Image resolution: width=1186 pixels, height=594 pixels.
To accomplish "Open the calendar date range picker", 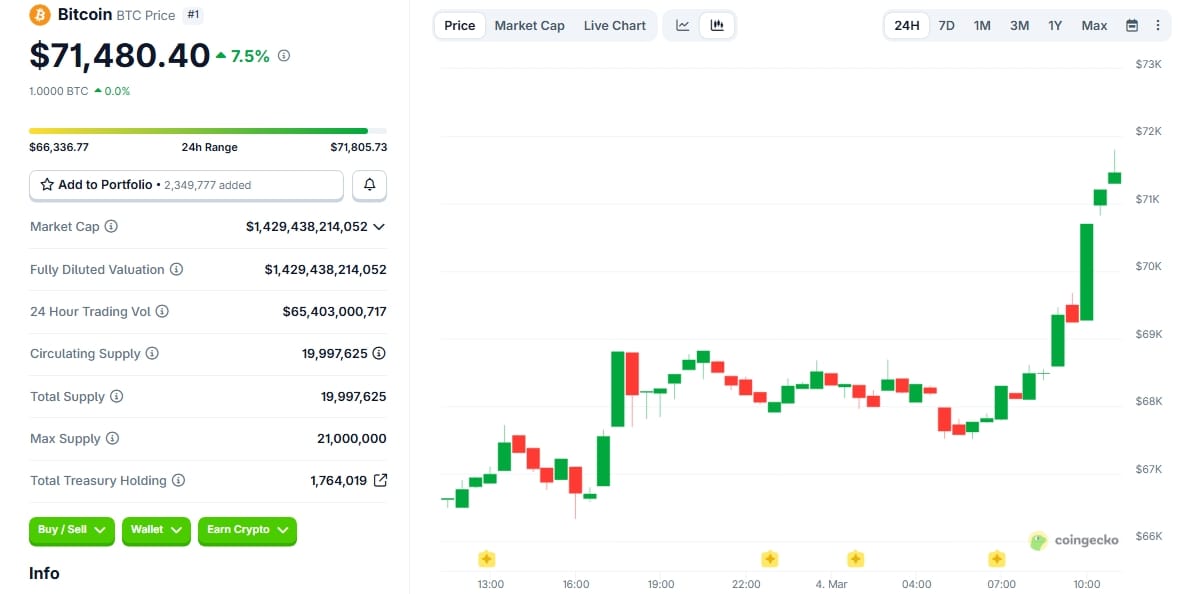I will [1132, 25].
